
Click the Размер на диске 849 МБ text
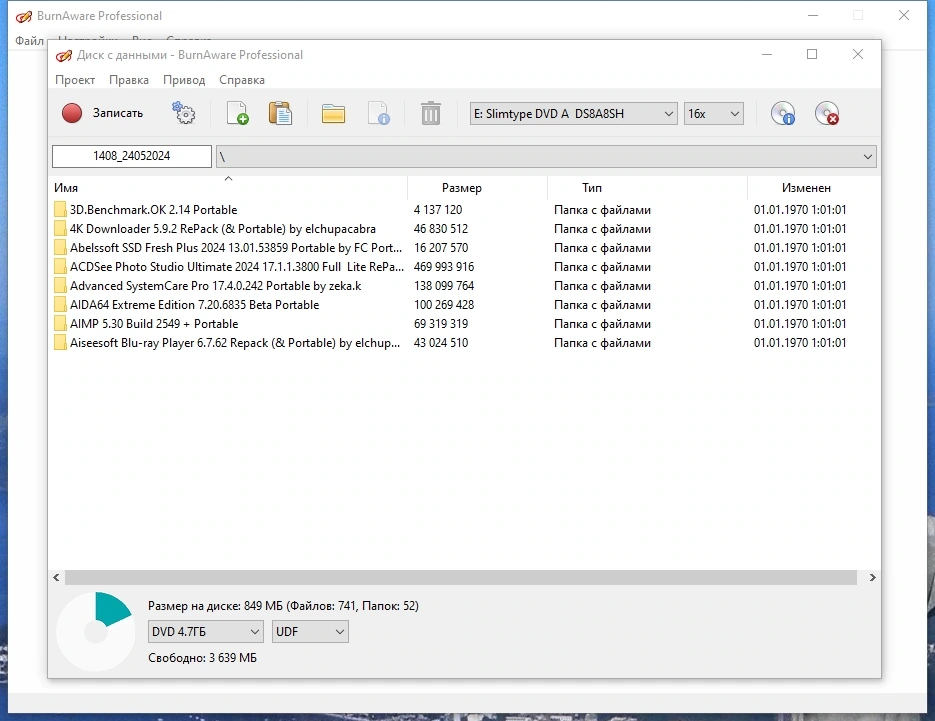283,606
